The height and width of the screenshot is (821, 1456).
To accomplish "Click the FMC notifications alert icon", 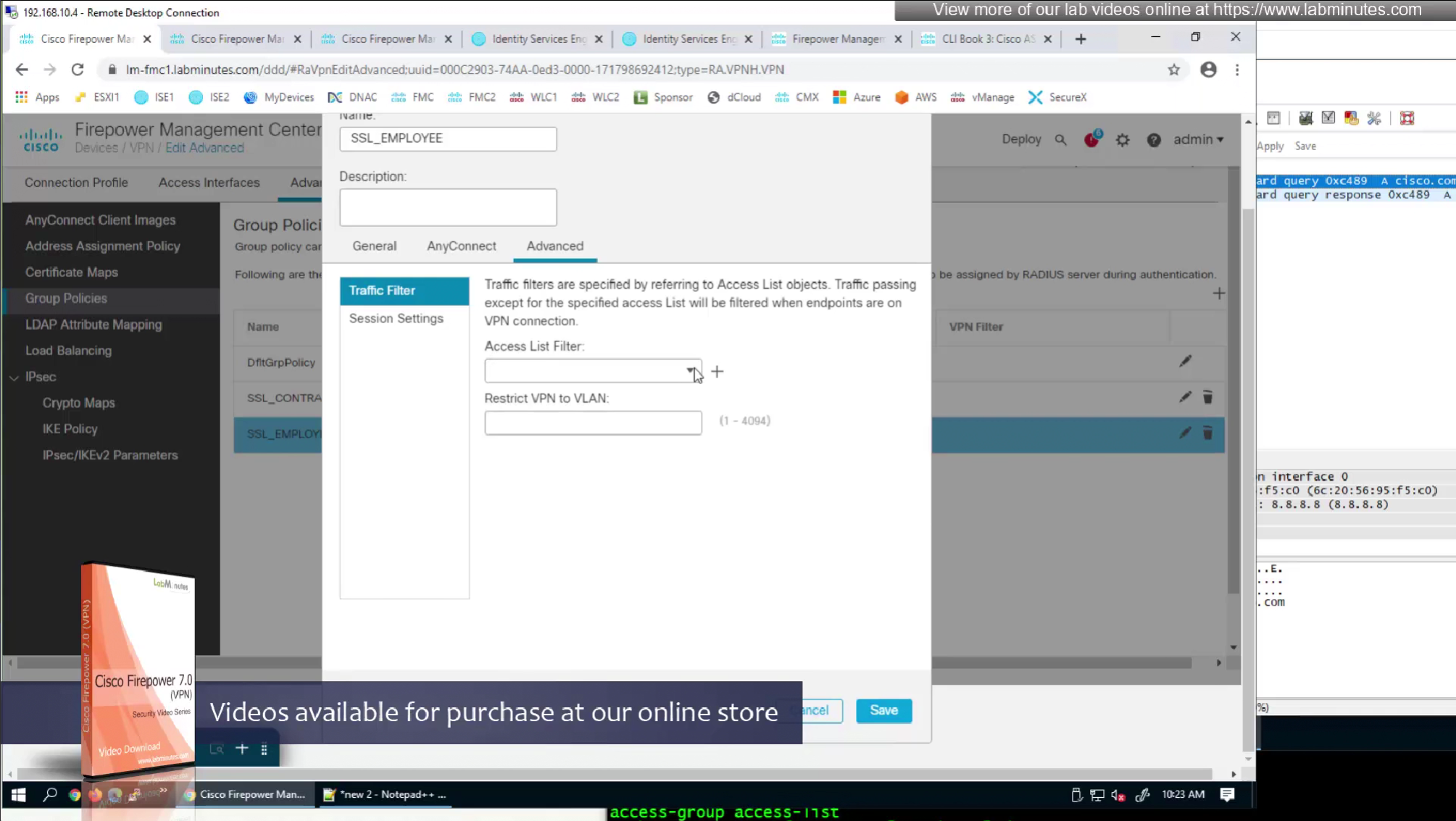I will pyautogui.click(x=1091, y=139).
